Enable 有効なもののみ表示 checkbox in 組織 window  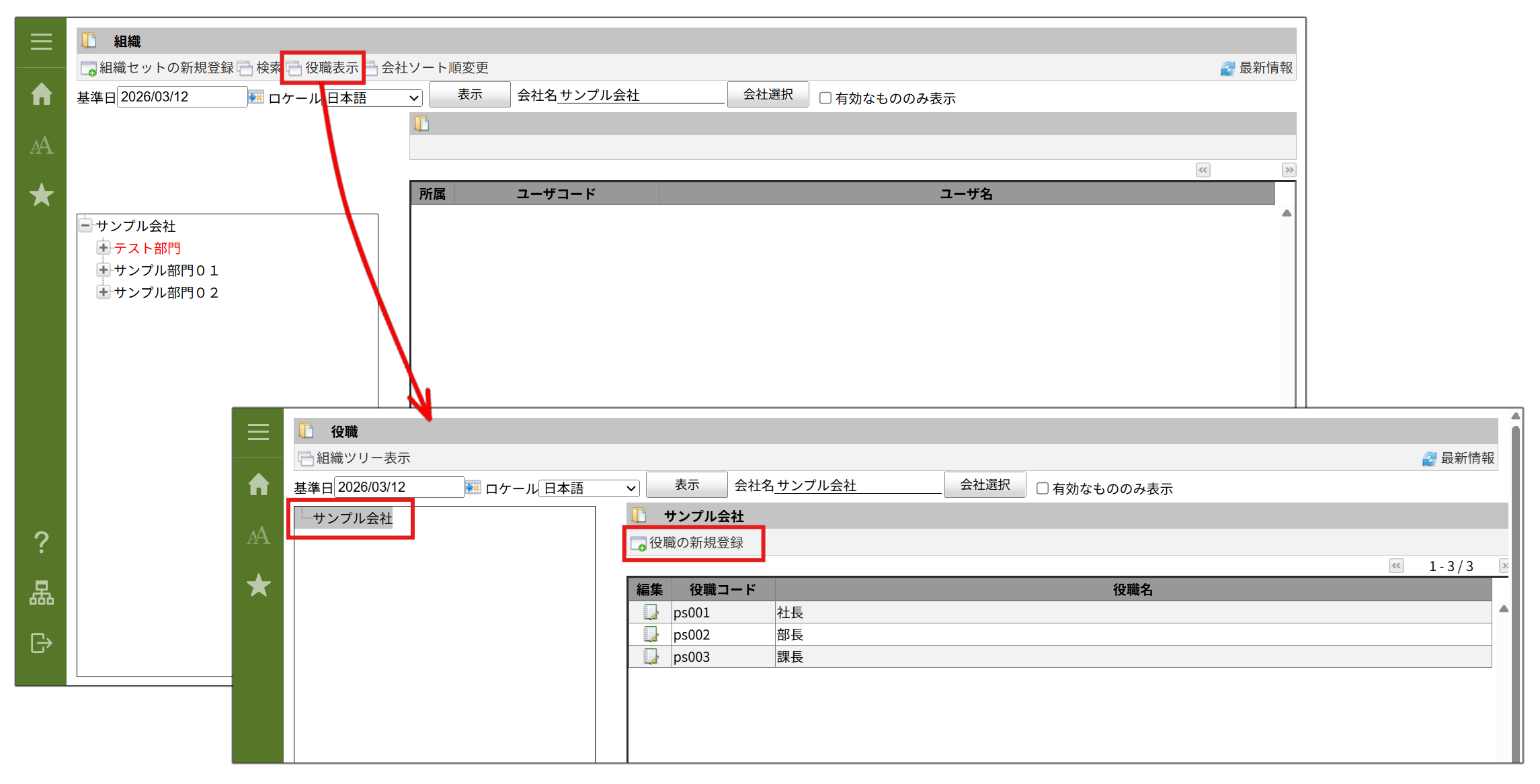(825, 98)
